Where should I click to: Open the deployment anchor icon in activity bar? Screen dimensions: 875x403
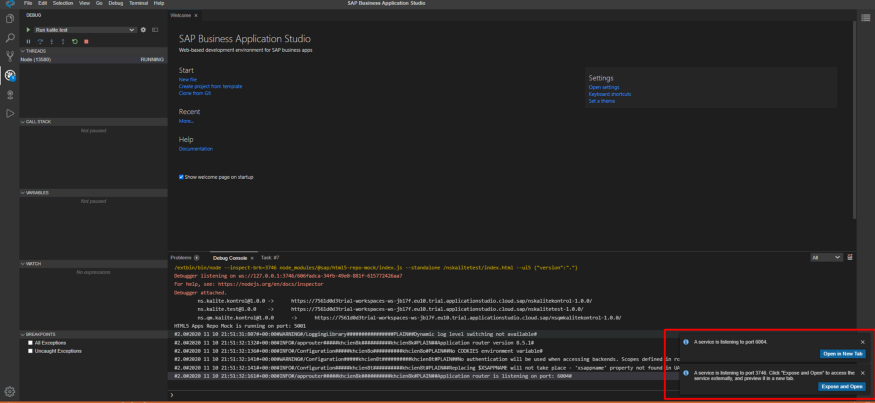pos(9,94)
